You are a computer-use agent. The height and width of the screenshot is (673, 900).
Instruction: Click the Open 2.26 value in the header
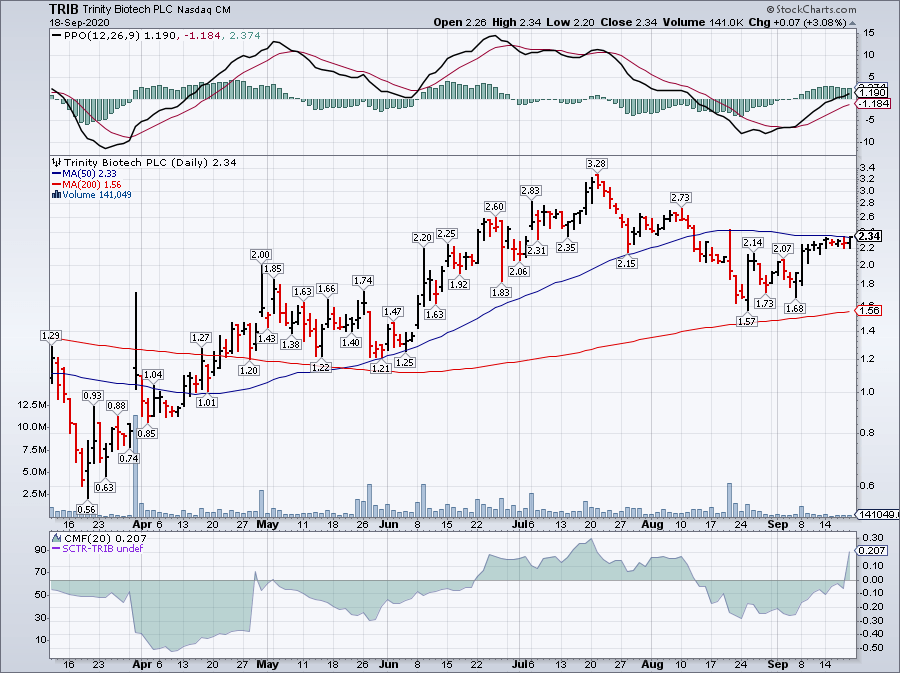point(460,22)
